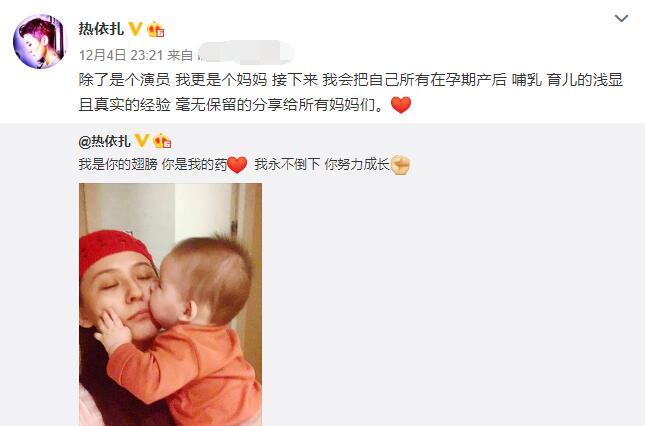The height and width of the screenshot is (426, 645).
Task: Click the text 我永不倒下 in repost
Action: pyautogui.click(x=287, y=165)
